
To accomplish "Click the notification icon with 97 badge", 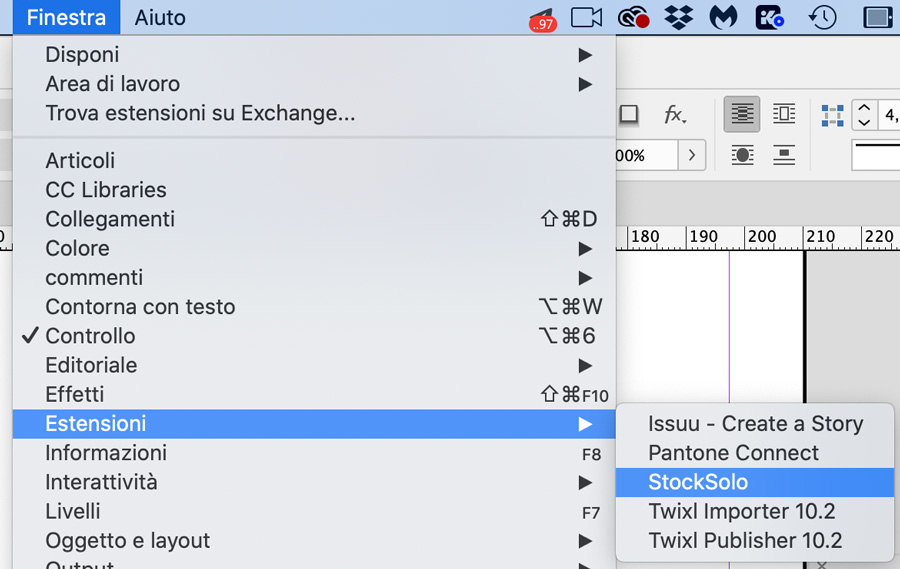I will 542,20.
